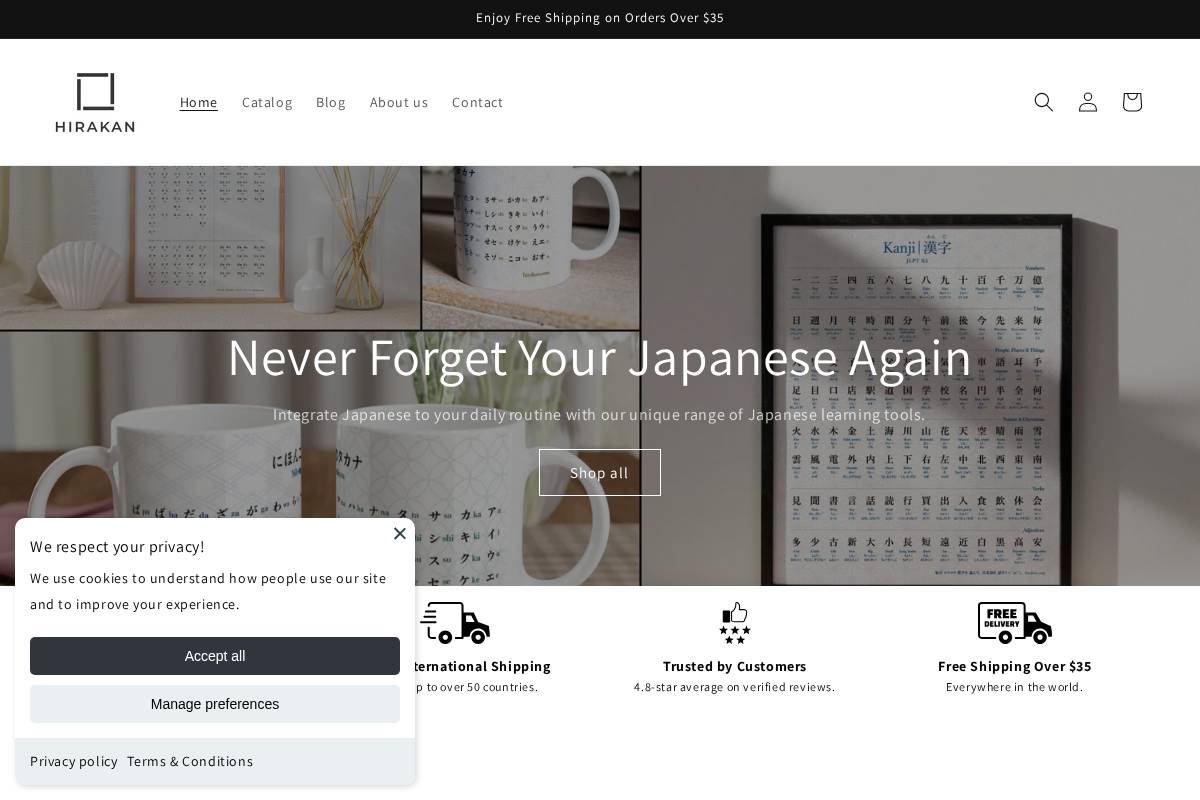Image resolution: width=1200 pixels, height=800 pixels.
Task: Open the Catalog menu item
Action: (x=267, y=102)
